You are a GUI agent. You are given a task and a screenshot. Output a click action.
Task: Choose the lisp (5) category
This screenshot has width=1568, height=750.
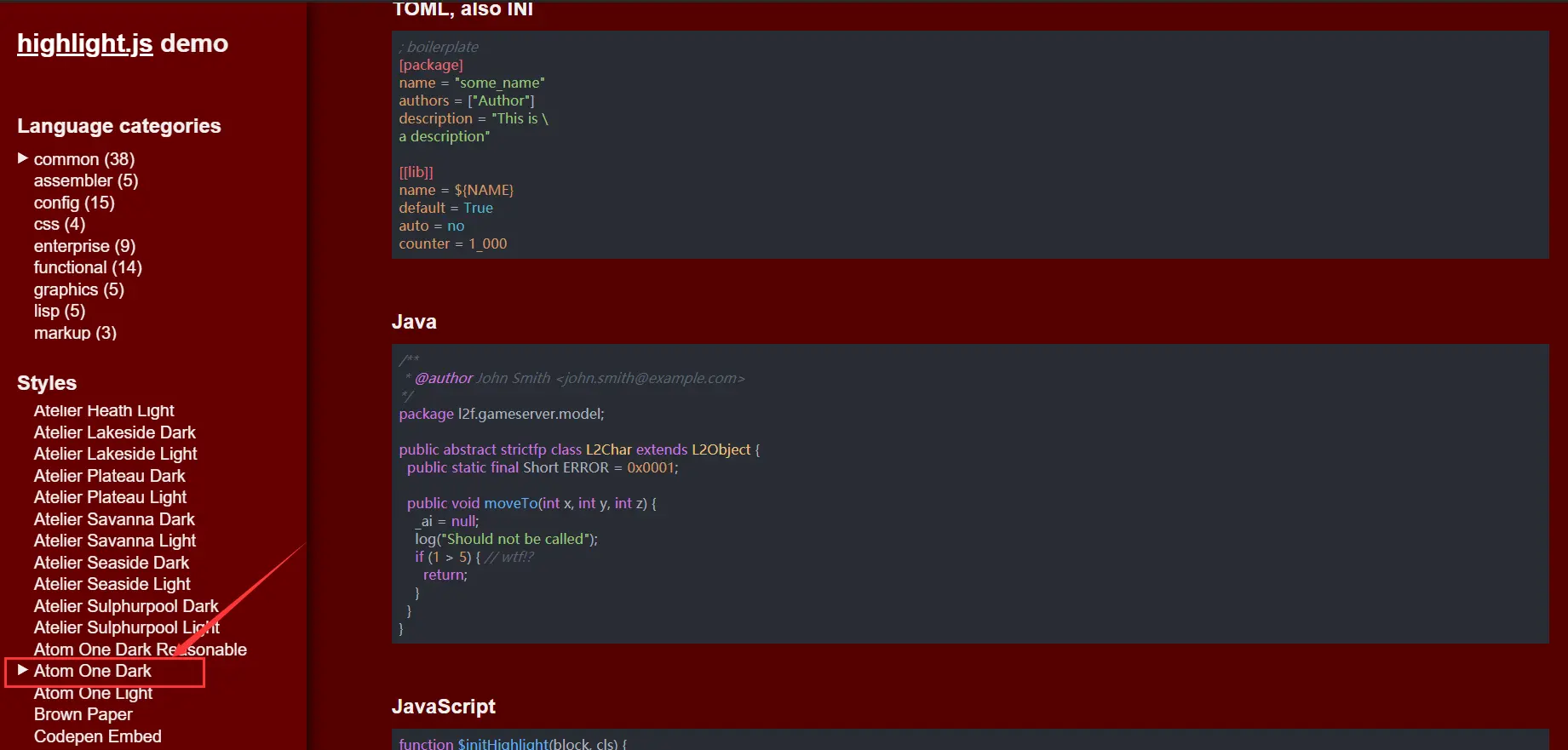60,311
